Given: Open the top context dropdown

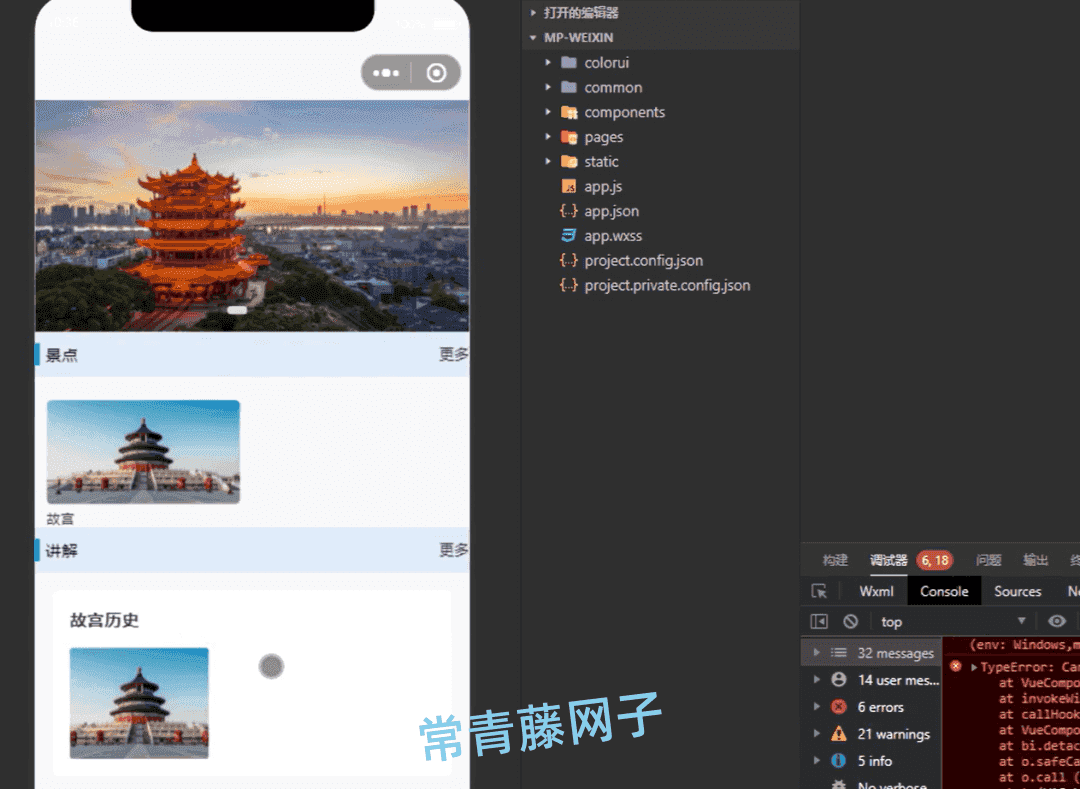Looking at the screenshot, I should coord(953,622).
